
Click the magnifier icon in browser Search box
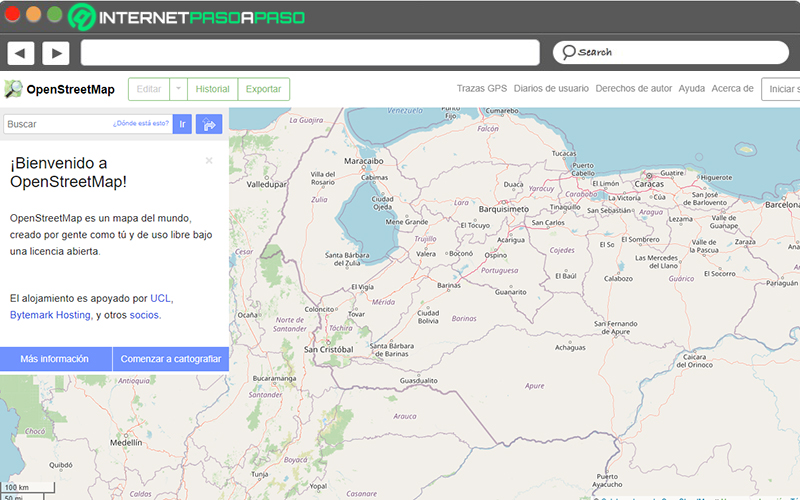[x=568, y=52]
